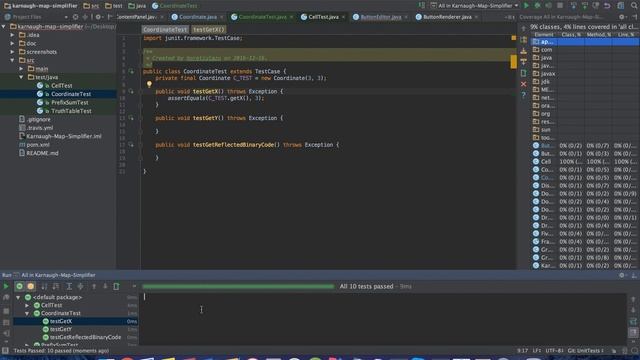Open the .travis.yml file
Screen dimensions: 640x360
(x=40, y=128)
